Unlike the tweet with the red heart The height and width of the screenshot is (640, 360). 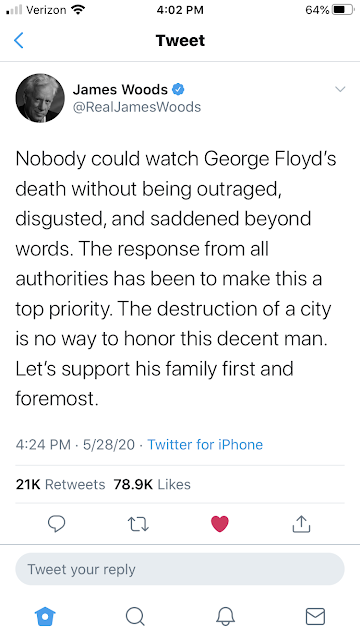[x=220, y=524]
